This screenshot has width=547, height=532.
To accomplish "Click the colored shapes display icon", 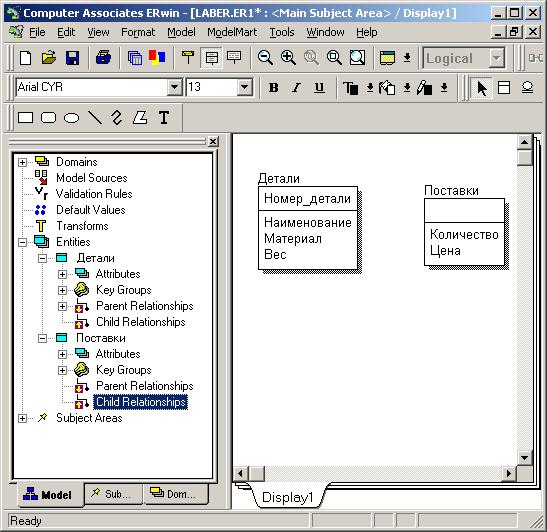I will [157, 57].
